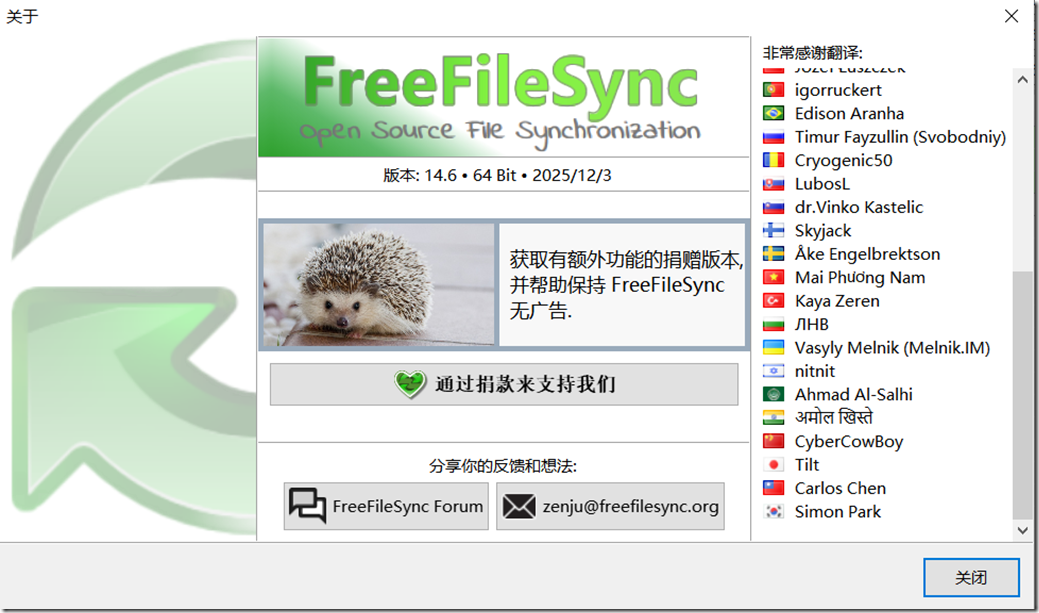Click the email envelope icon

pos(519,506)
